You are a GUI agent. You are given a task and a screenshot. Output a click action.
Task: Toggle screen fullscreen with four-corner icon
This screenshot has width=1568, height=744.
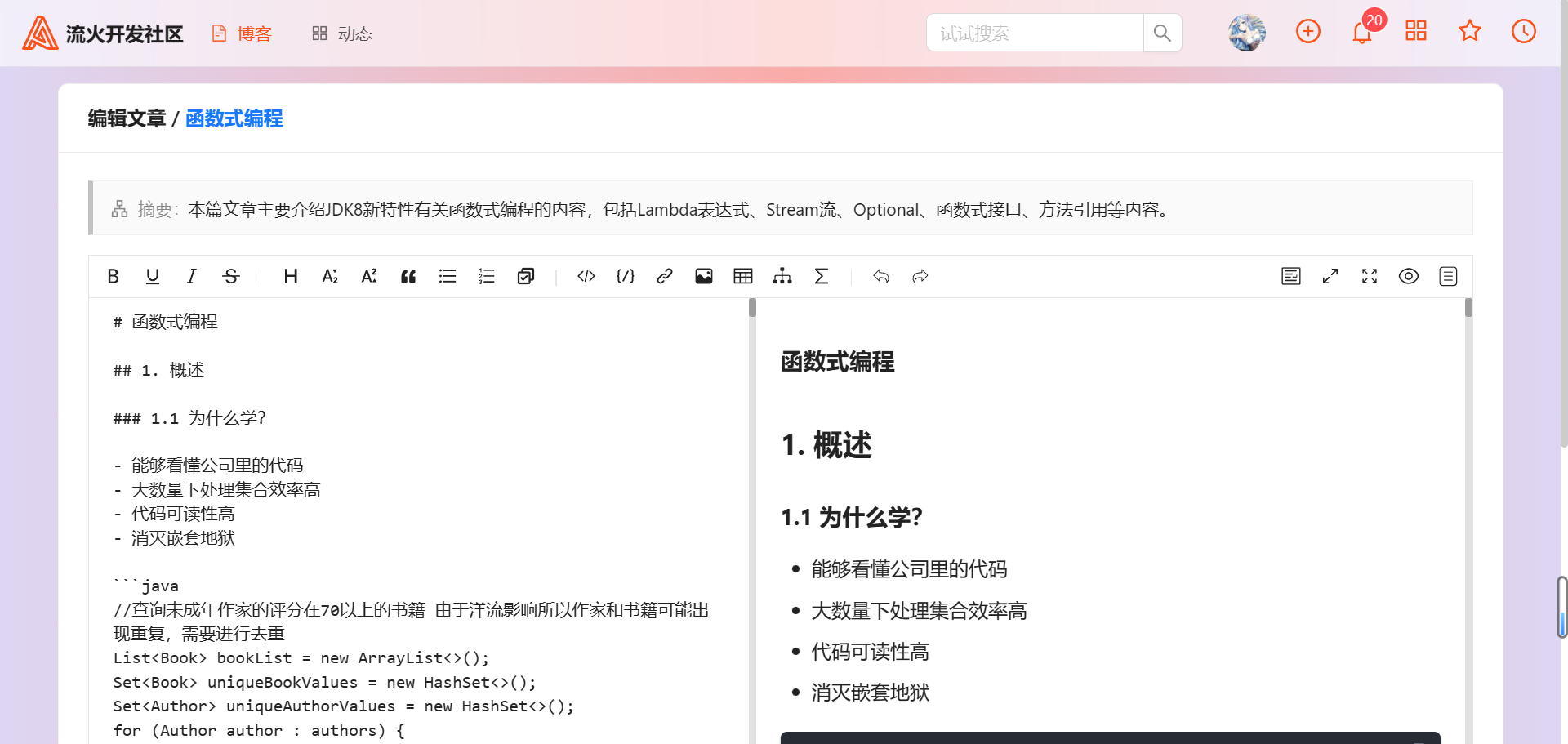tap(1370, 276)
